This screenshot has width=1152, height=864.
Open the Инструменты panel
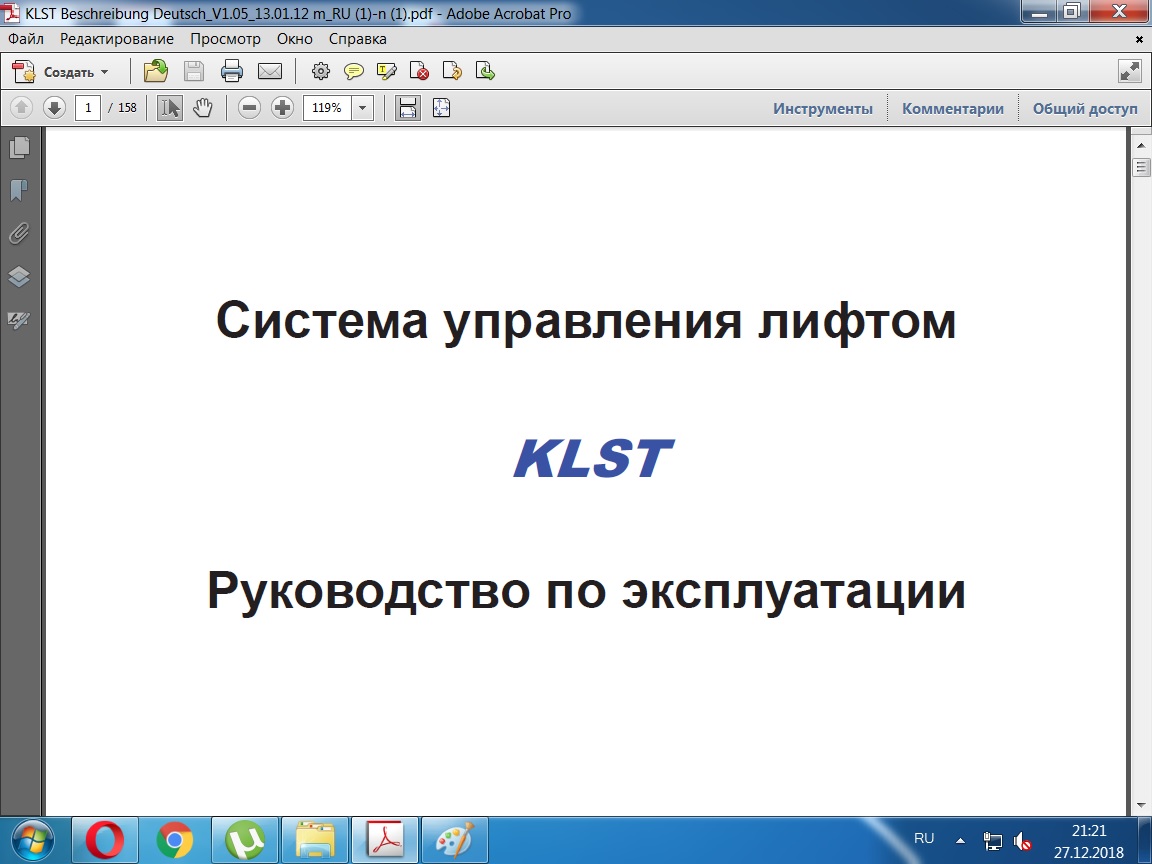tap(823, 109)
